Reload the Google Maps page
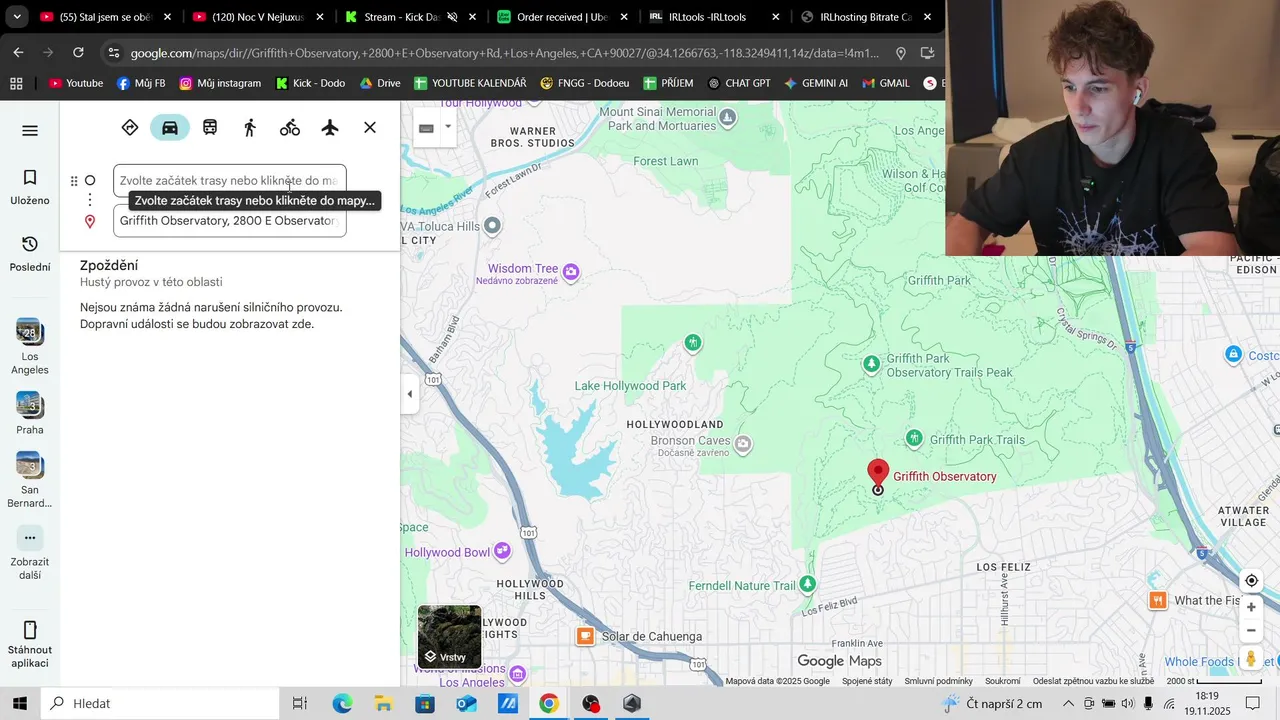The height and width of the screenshot is (720, 1280). pos(78,53)
